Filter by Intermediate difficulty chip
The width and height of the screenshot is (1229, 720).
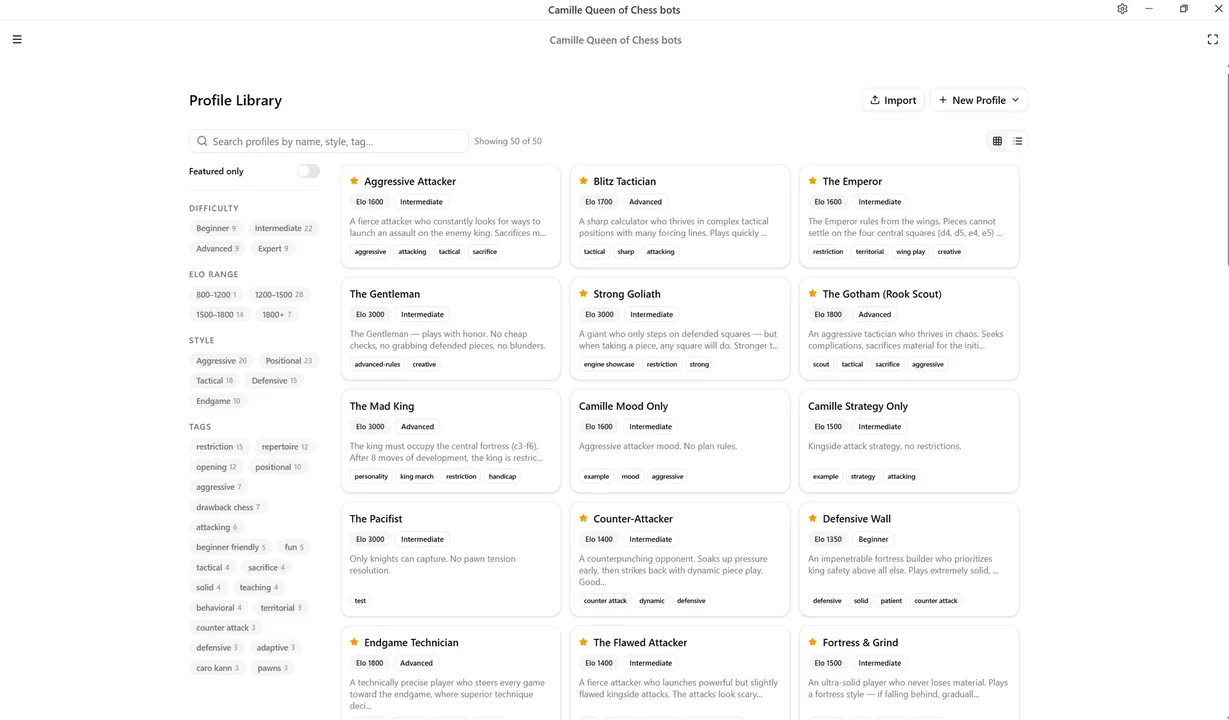pyautogui.click(x=283, y=228)
